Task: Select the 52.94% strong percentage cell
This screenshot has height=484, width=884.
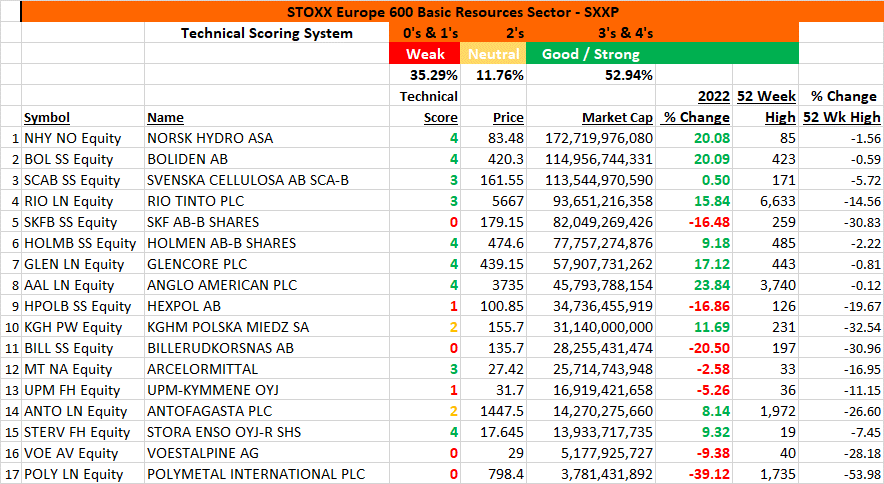Action: coord(590,75)
